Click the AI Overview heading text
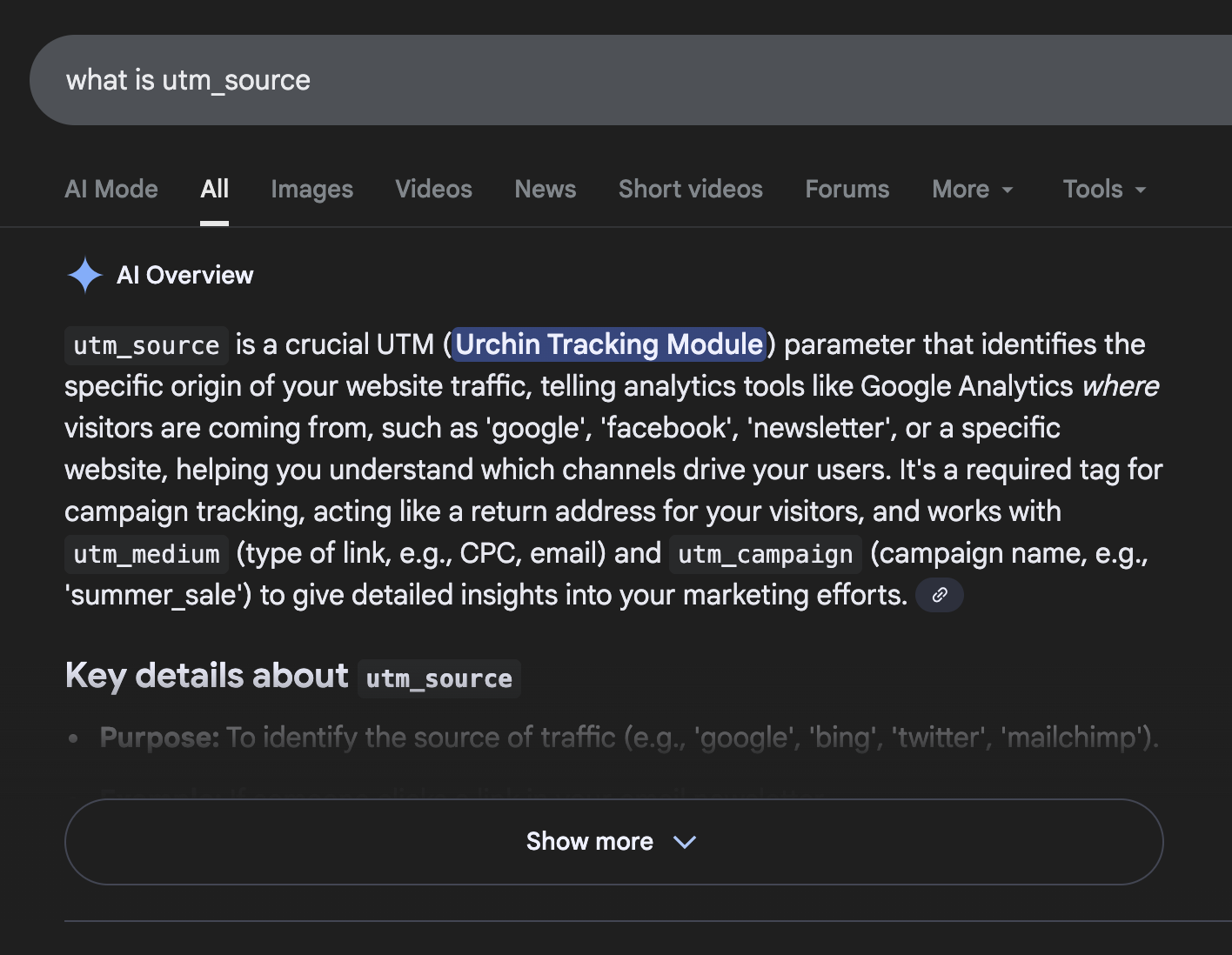This screenshot has width=1232, height=955. (184, 276)
